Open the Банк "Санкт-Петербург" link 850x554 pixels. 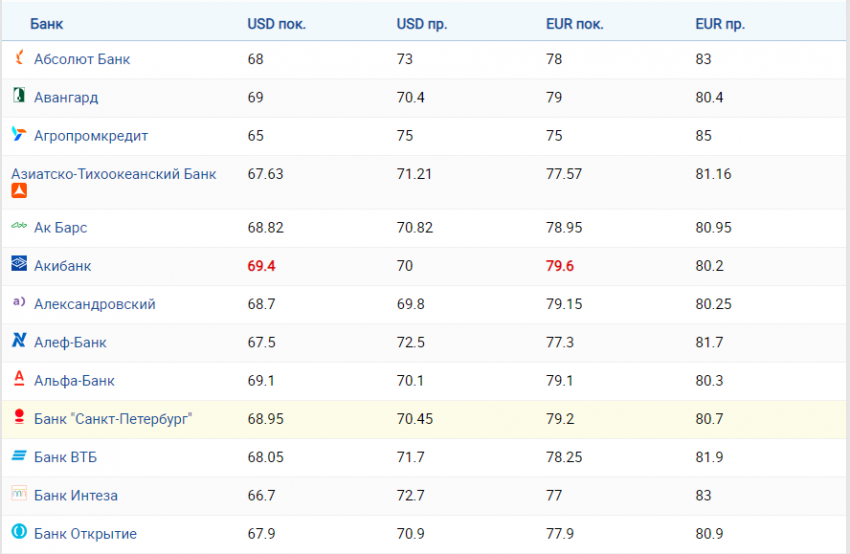pos(113,419)
